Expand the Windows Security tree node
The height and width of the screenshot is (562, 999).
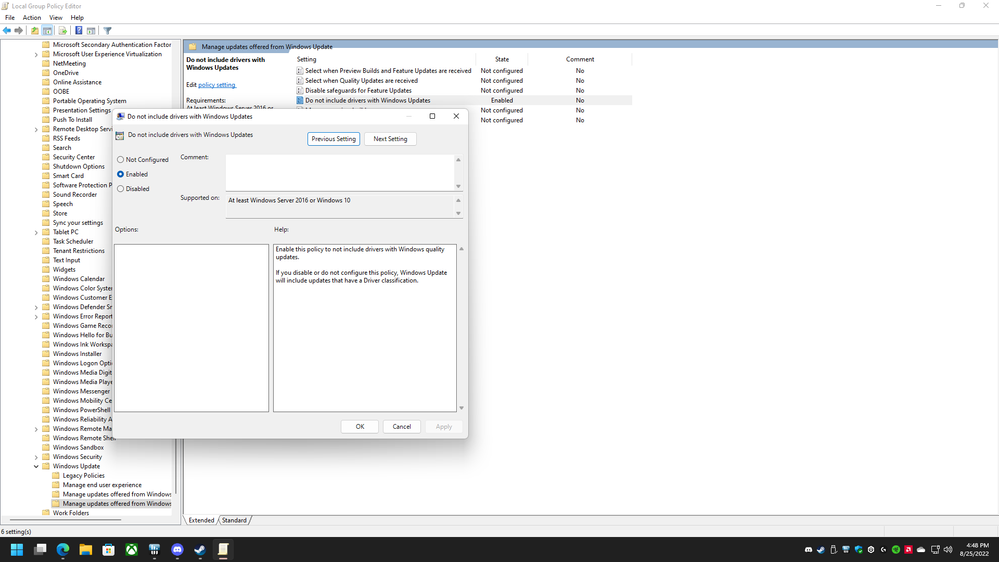(x=36, y=457)
